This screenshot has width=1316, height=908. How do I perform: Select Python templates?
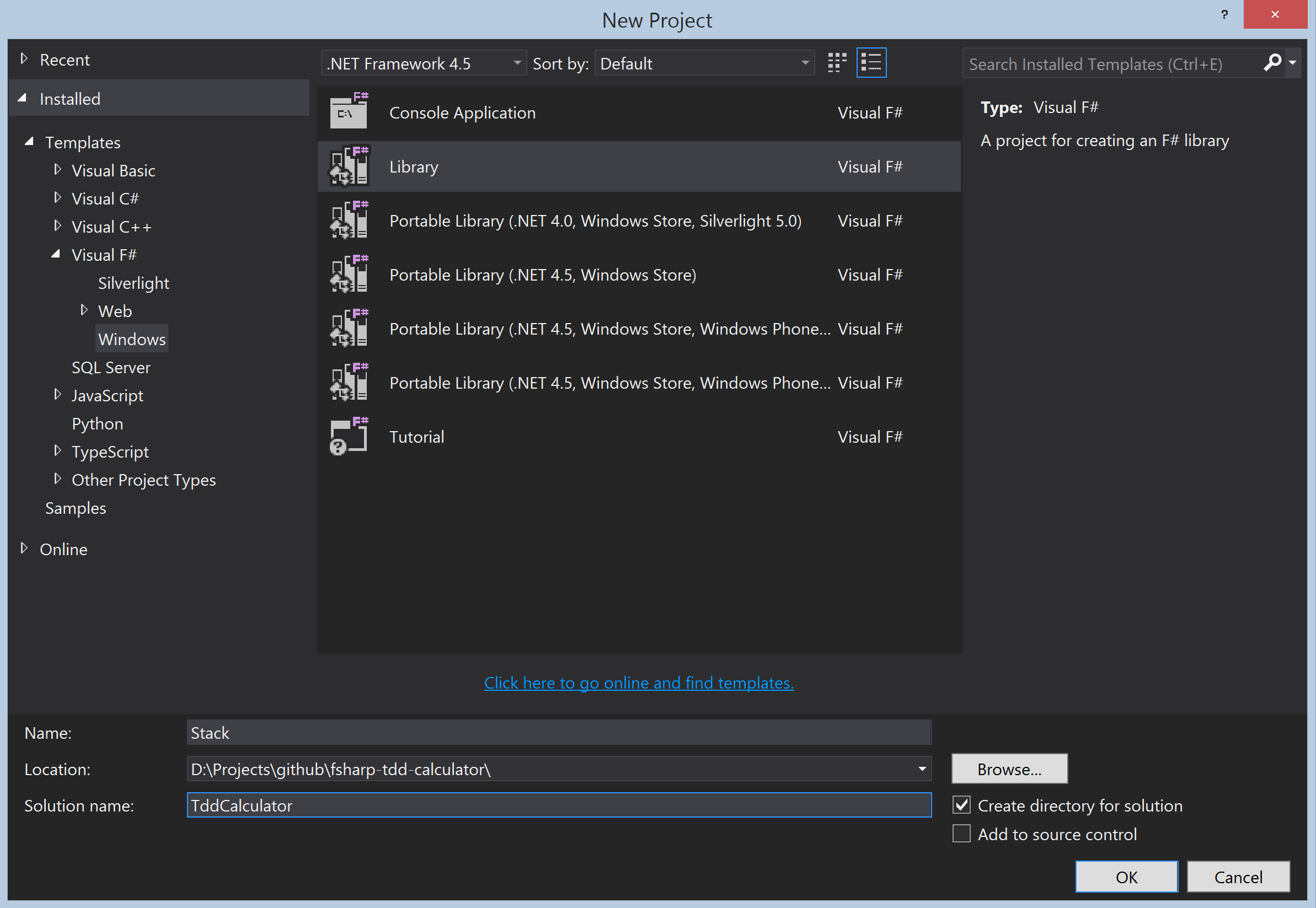tap(97, 424)
